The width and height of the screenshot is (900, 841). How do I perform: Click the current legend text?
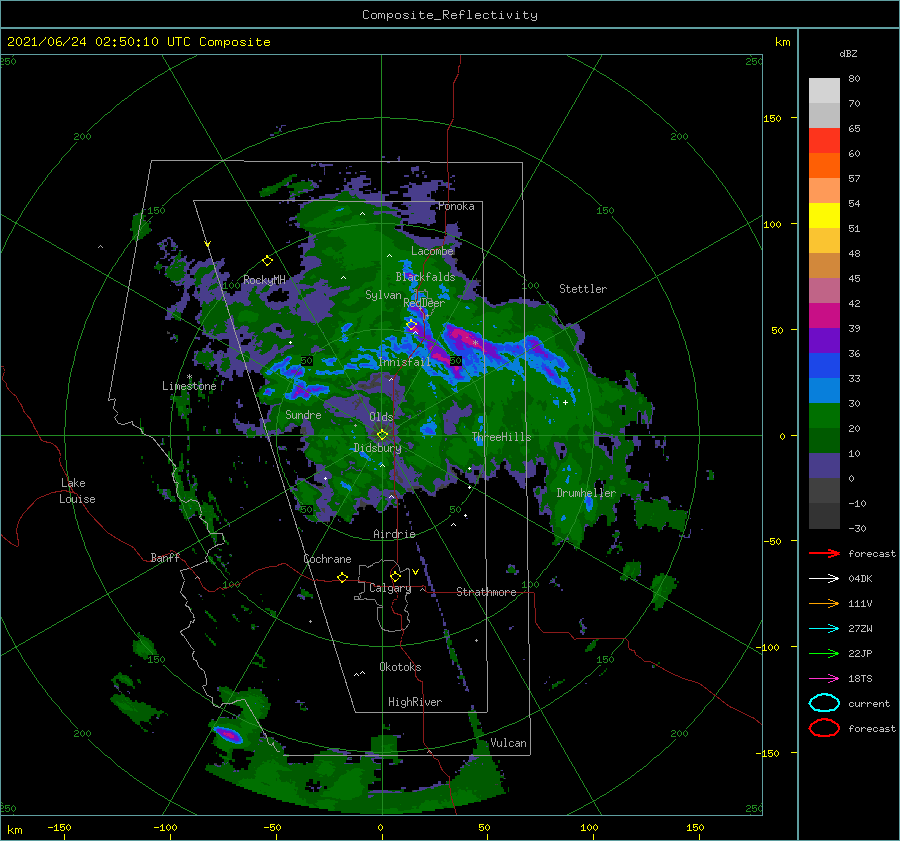[x=869, y=703]
